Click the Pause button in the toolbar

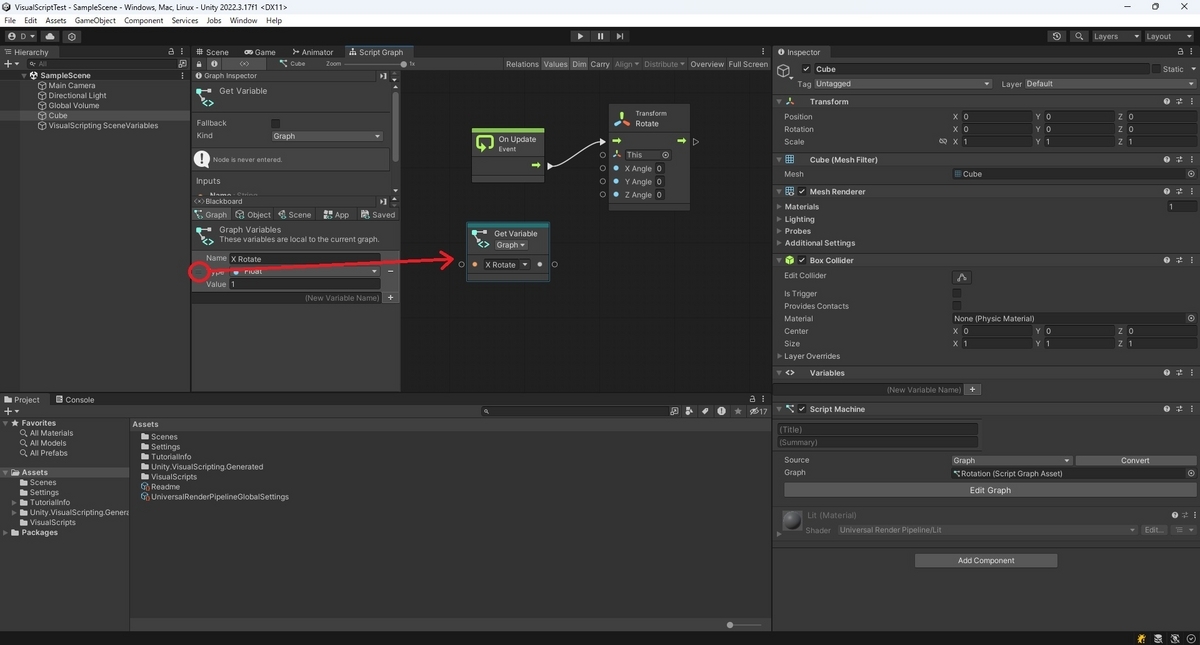pos(600,36)
